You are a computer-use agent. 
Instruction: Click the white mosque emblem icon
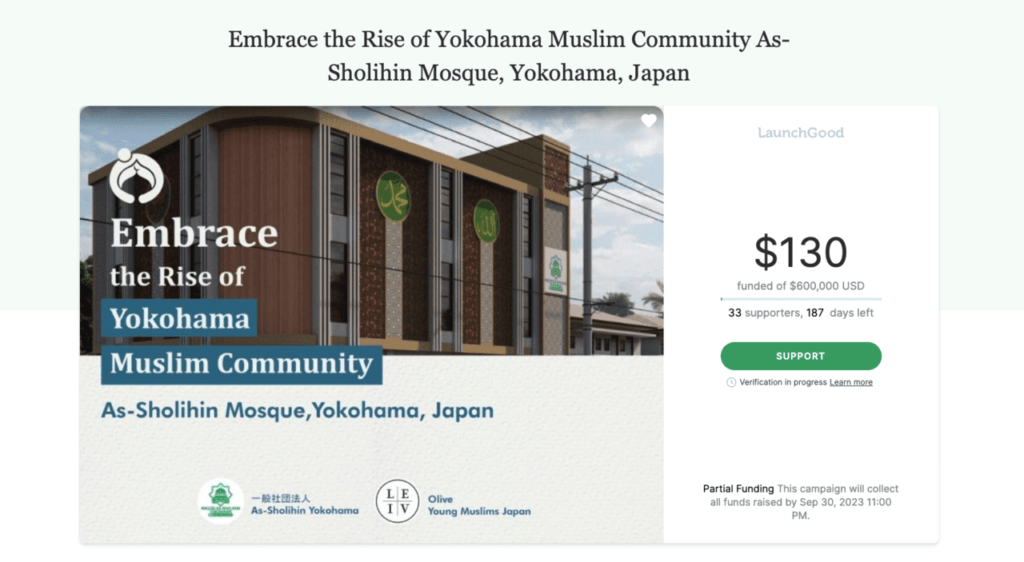tap(136, 176)
